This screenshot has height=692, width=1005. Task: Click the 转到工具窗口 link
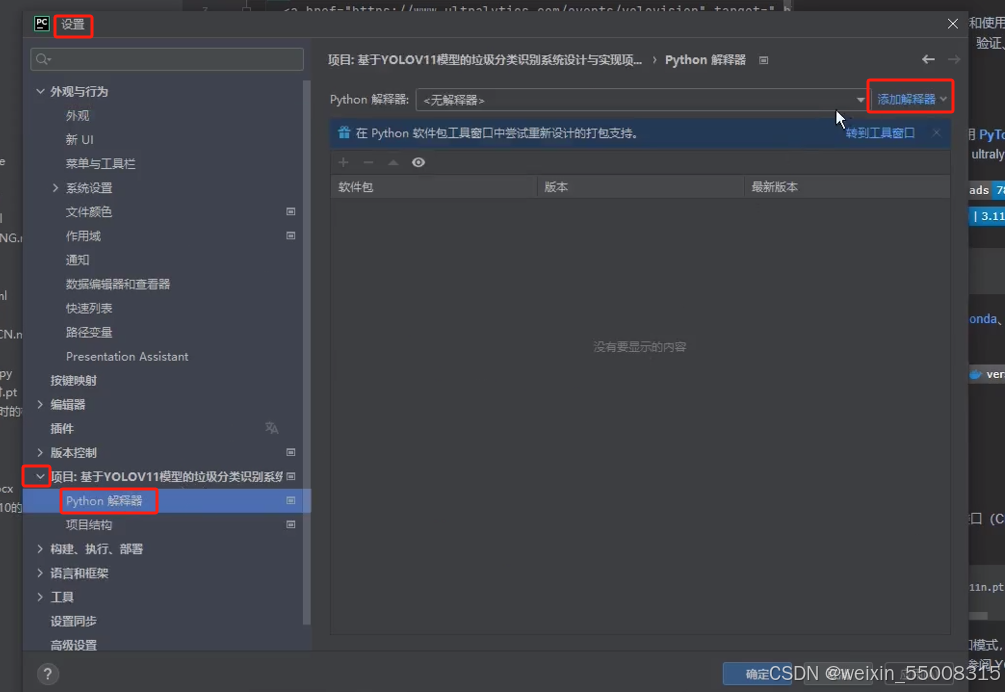[x=880, y=133]
